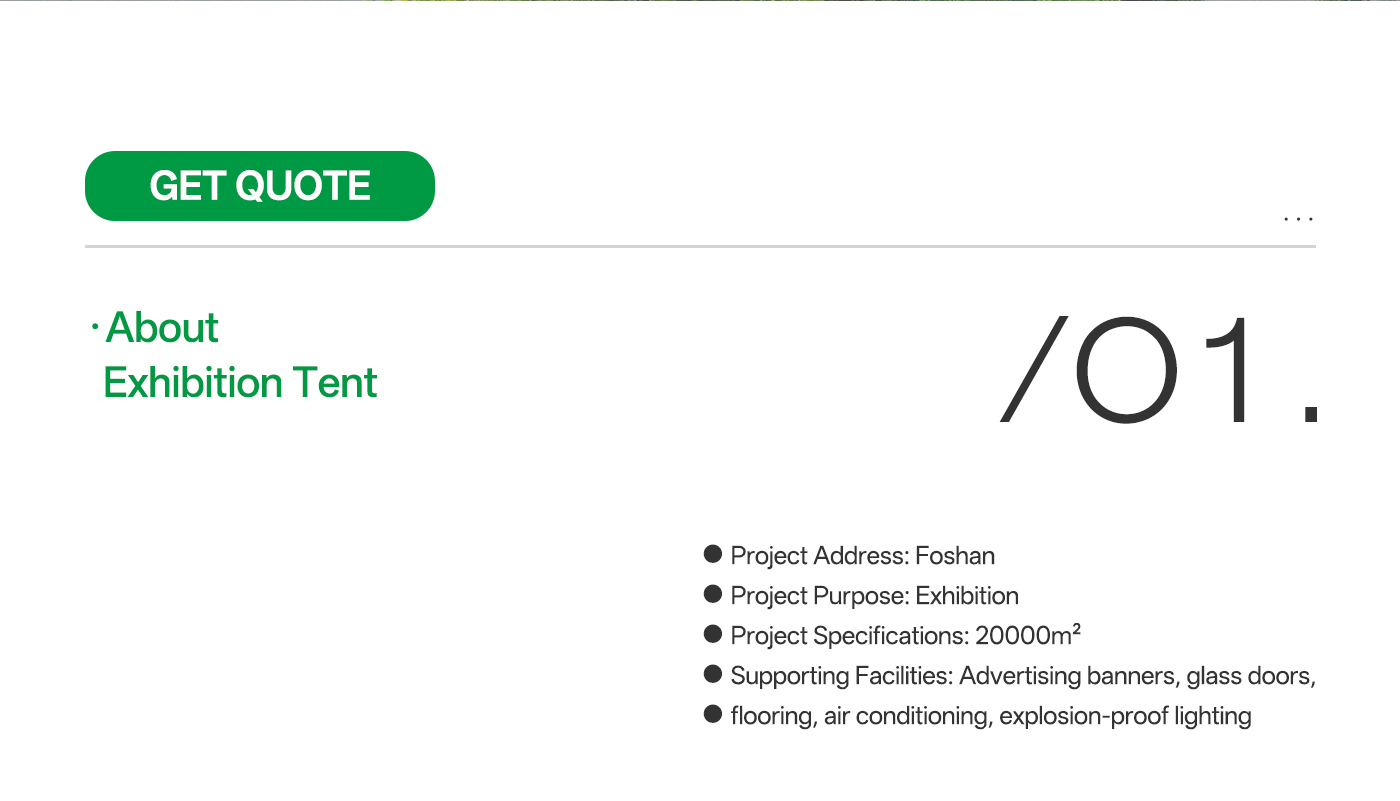1400x801 pixels.
Task: Click the gray horizontal divider line
Action: point(700,246)
